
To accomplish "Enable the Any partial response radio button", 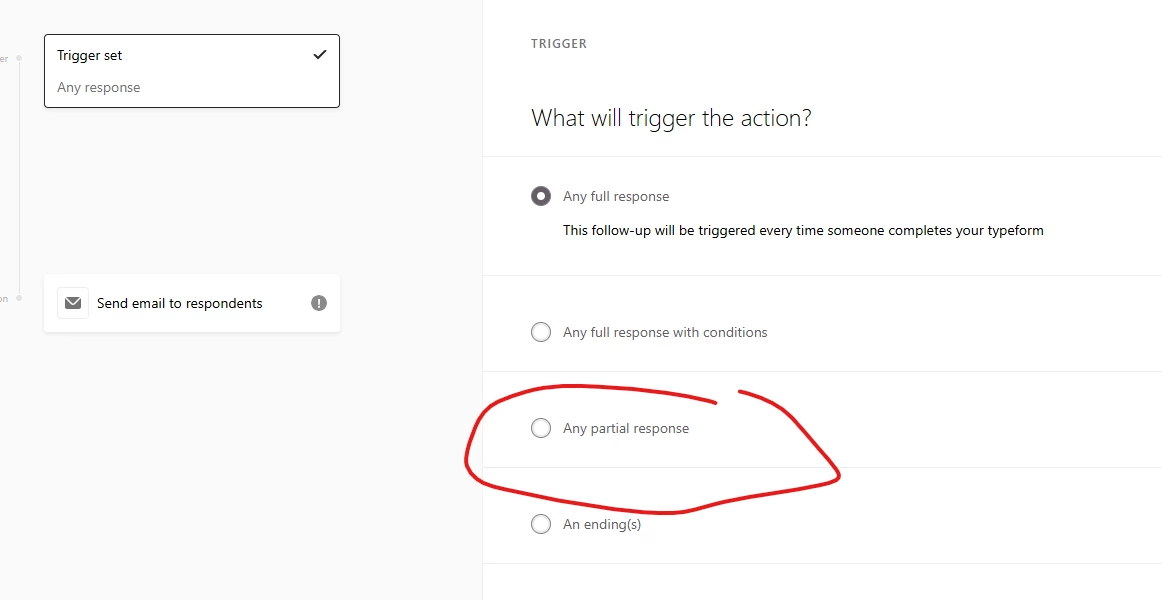I will pyautogui.click(x=541, y=428).
